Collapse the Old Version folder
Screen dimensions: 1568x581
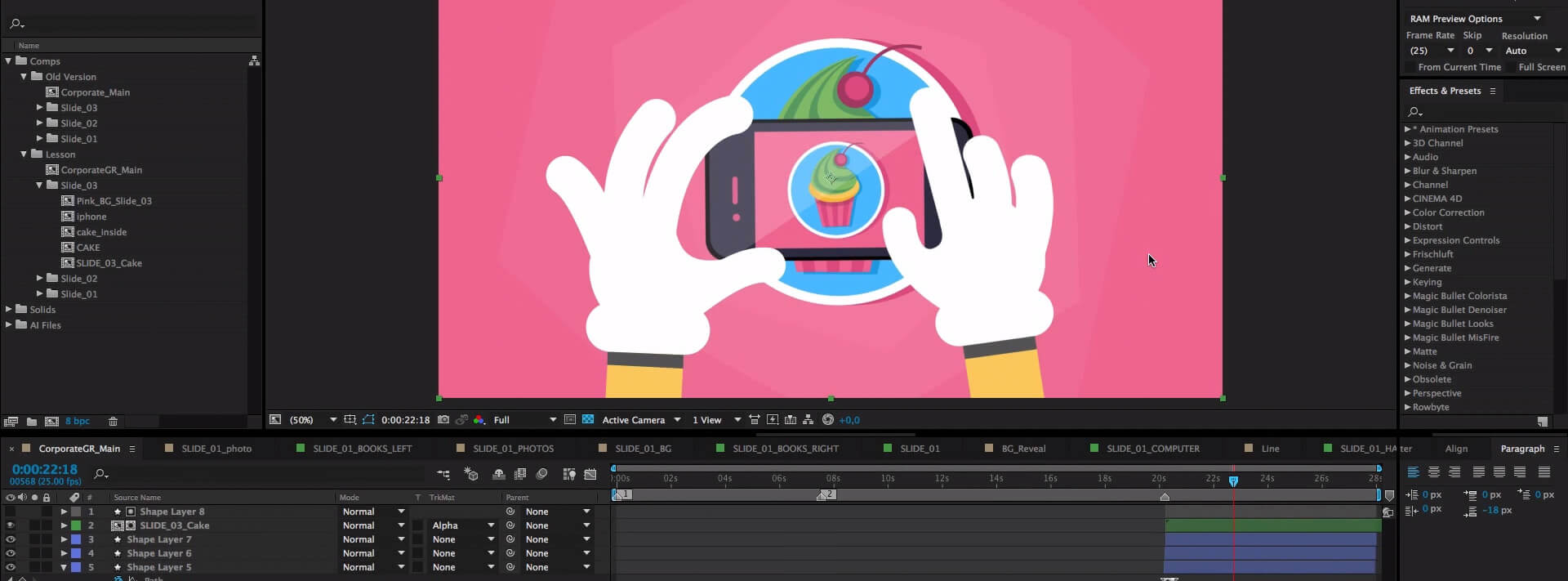click(x=24, y=76)
